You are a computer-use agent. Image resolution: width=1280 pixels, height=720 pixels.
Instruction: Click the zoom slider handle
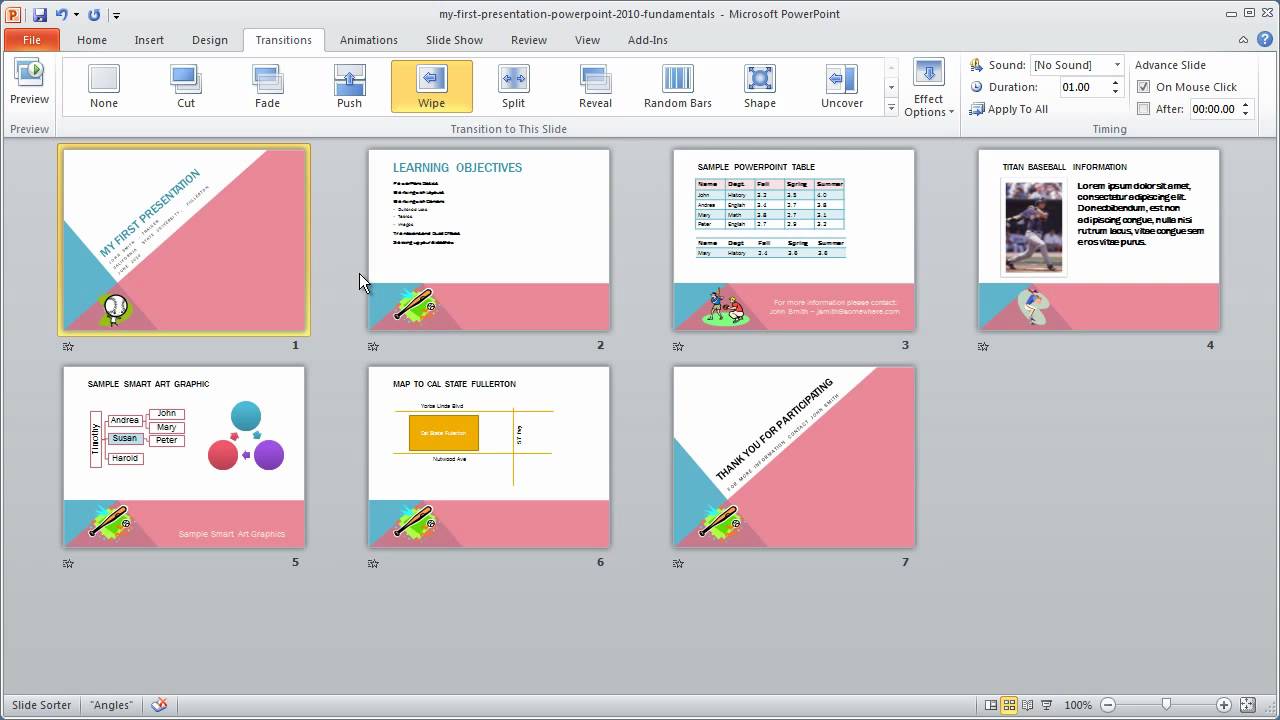[1166, 705]
